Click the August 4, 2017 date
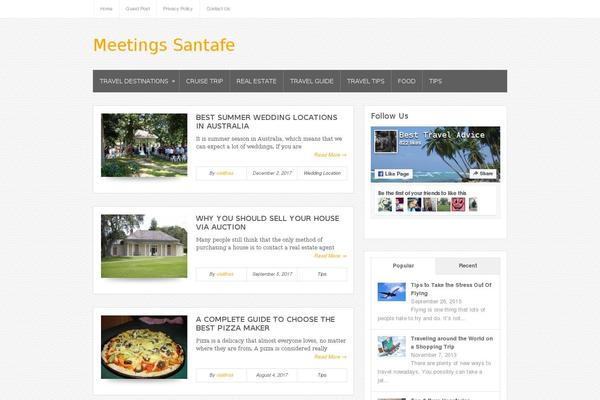Screen dimensions: 600x400 (272, 375)
